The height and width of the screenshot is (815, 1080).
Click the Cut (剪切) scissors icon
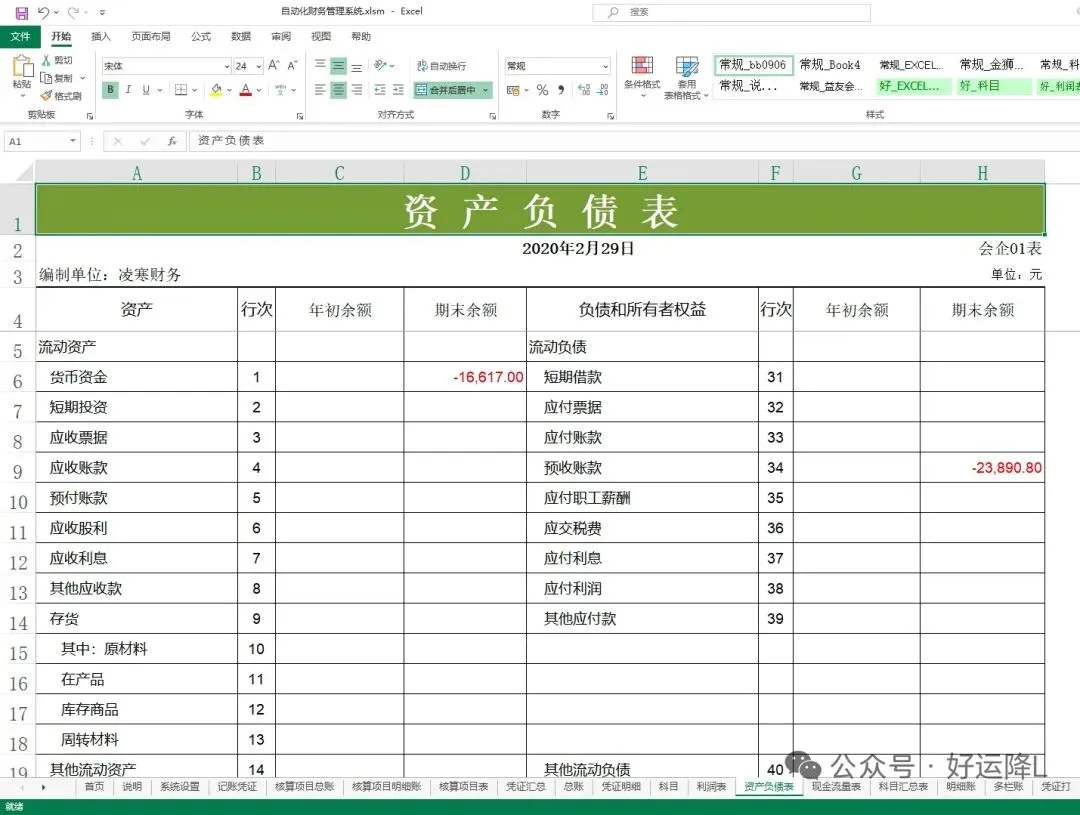coord(46,61)
